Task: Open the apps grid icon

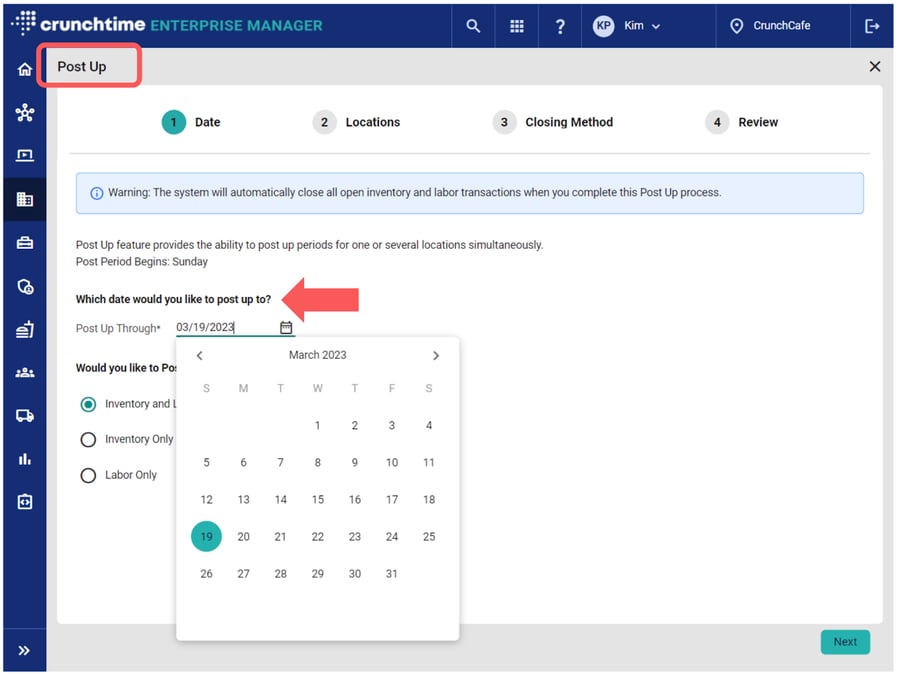Action: [516, 26]
